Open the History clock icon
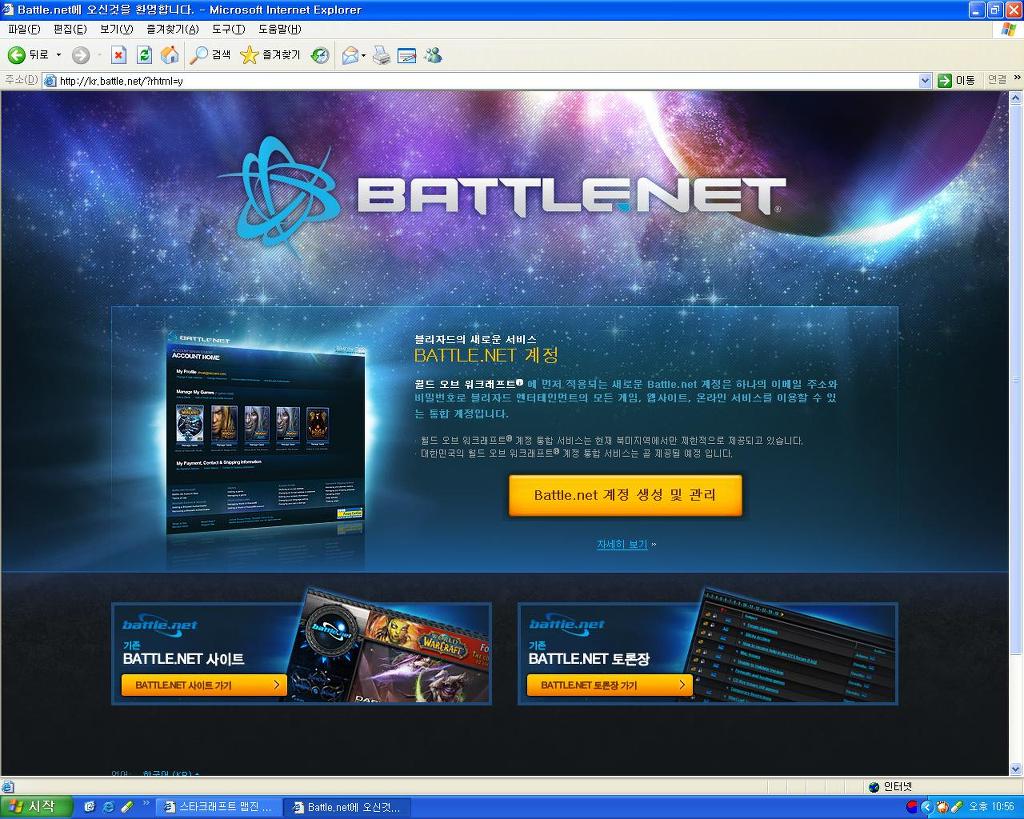The width and height of the screenshot is (1024, 819). [320, 56]
